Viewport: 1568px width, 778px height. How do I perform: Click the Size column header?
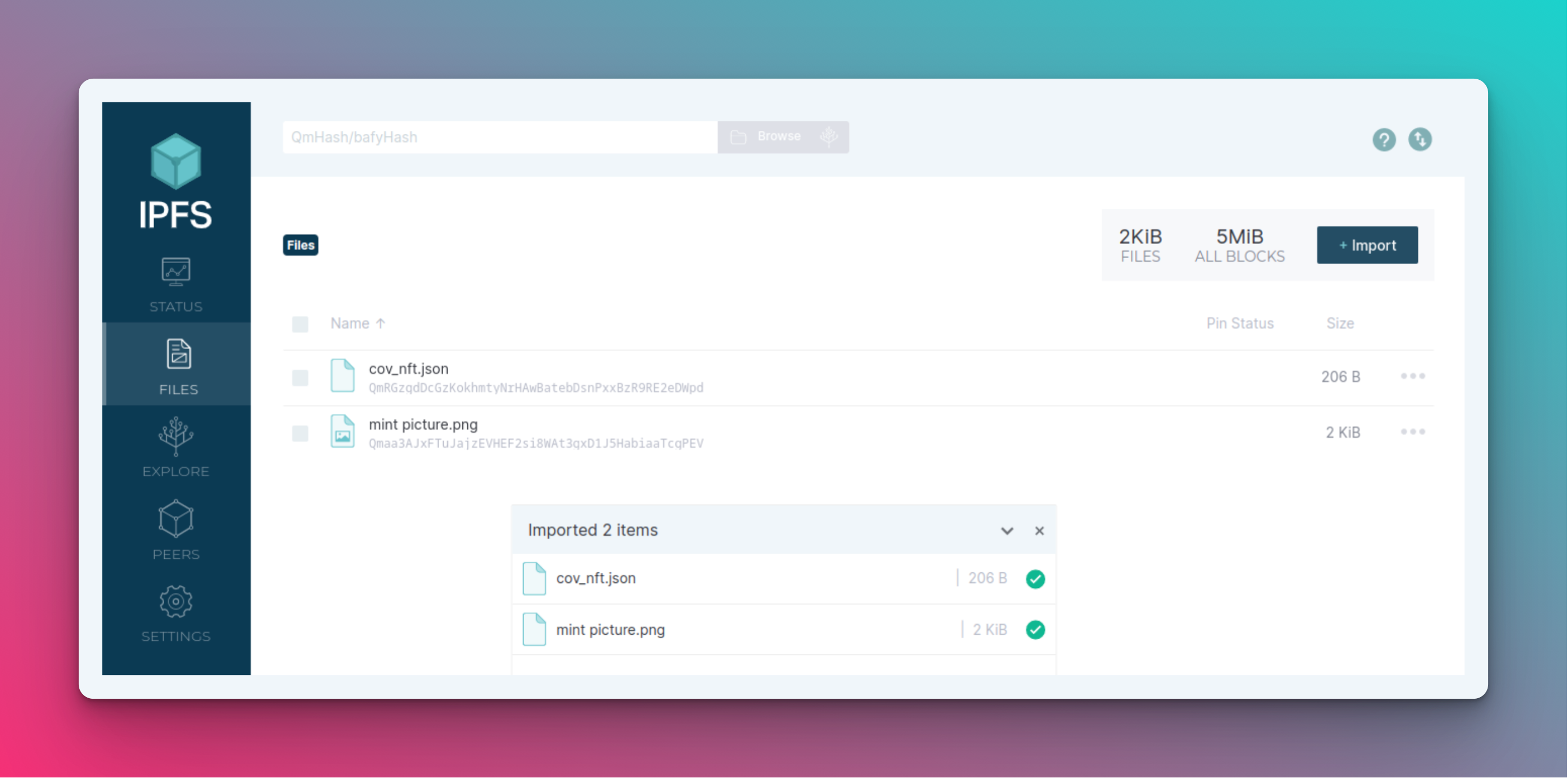pyautogui.click(x=1340, y=324)
